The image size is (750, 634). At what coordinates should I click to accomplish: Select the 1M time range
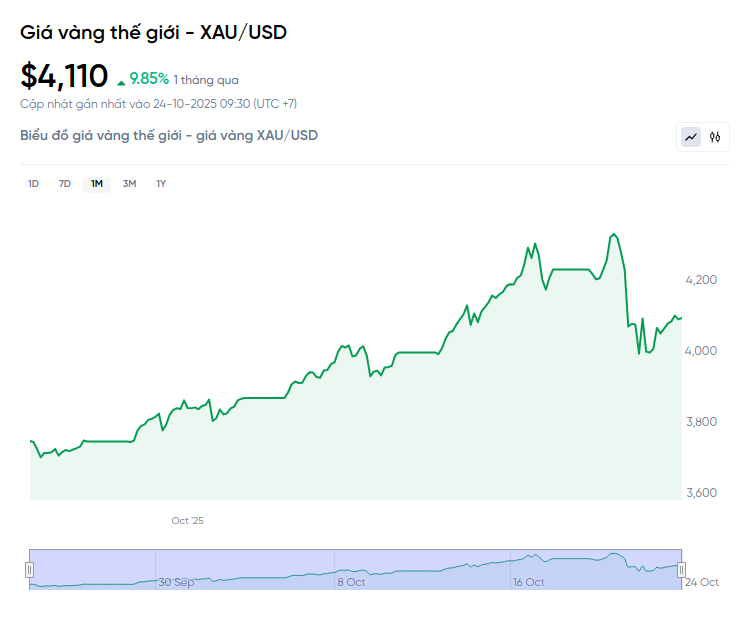coord(97,183)
